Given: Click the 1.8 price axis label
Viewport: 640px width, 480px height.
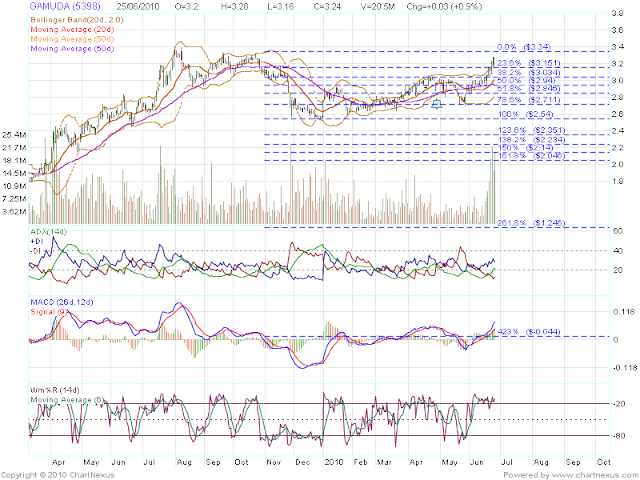Looking at the screenshot, I should coord(617,181).
